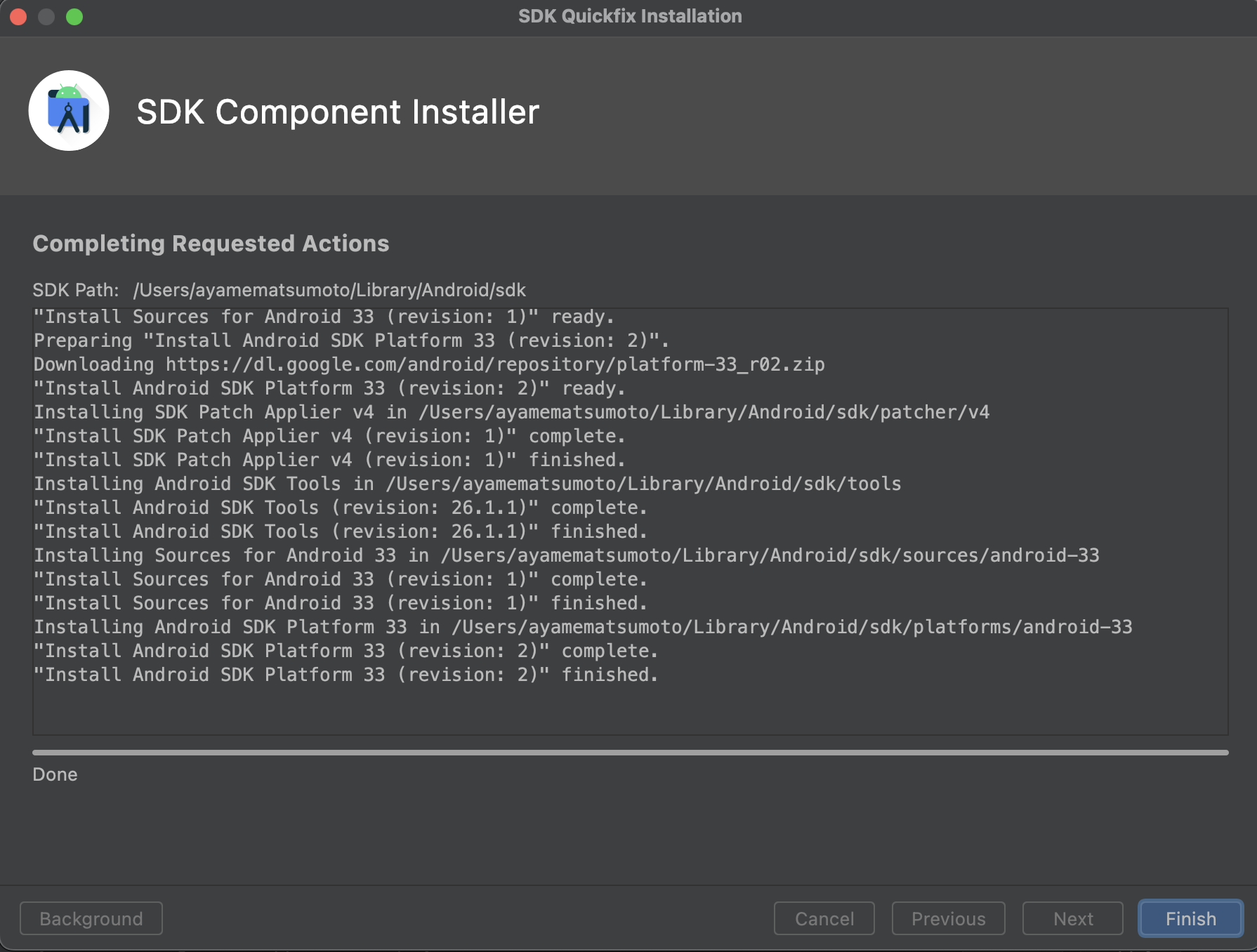Click the SDK Path value text
The width and height of the screenshot is (1257, 952).
click(x=329, y=290)
